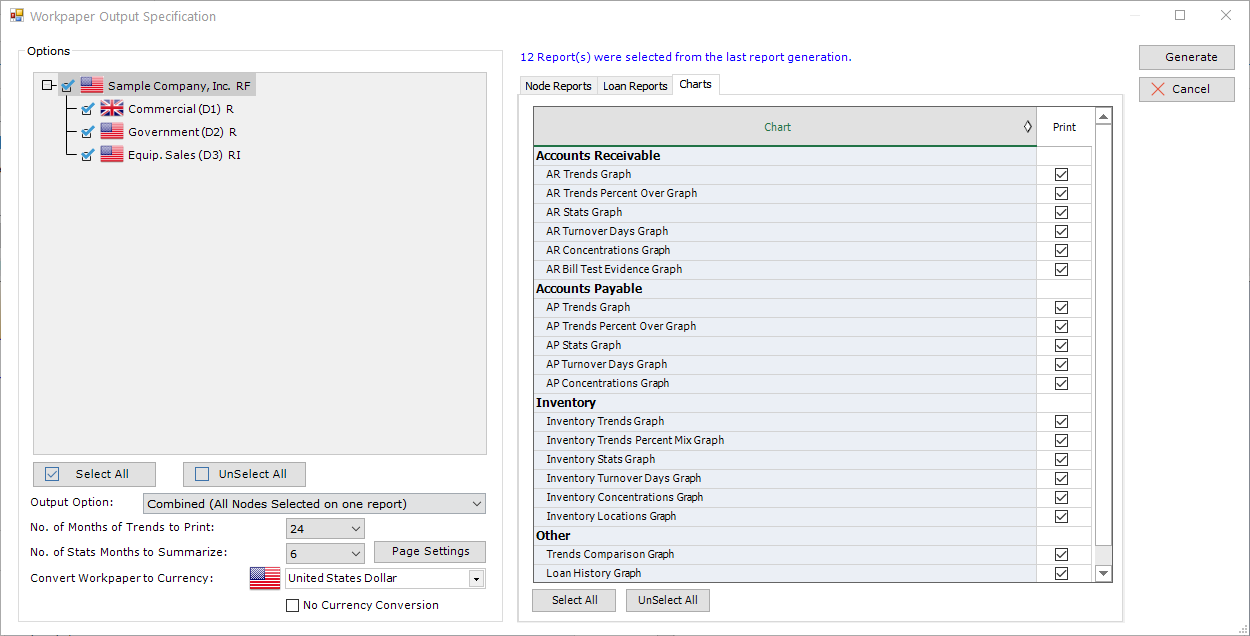Click the Generate button
The height and width of the screenshot is (636, 1250).
1186,57
